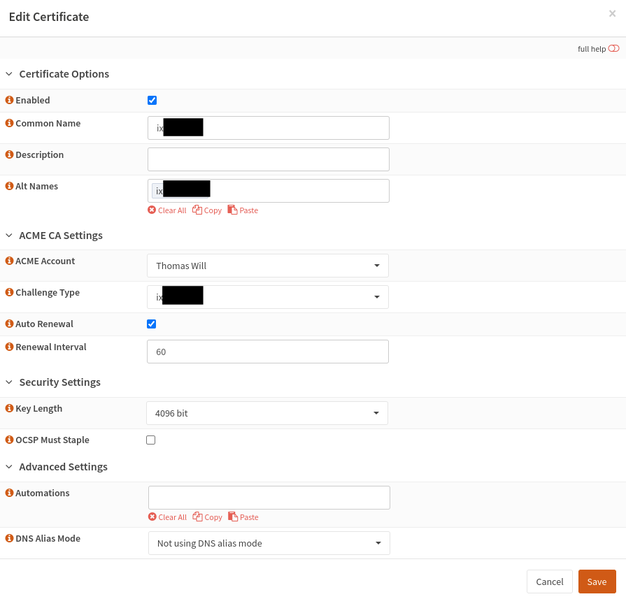Toggle the Auto Renewal checkbox

(152, 324)
